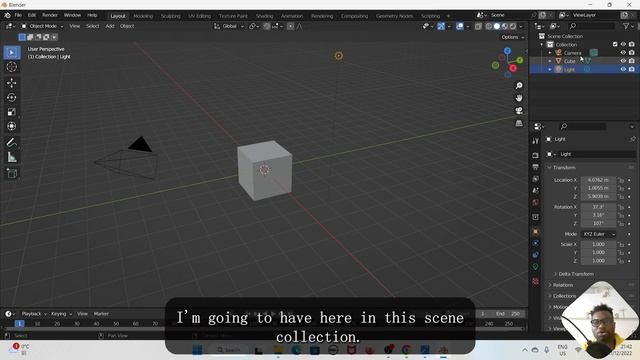The image size is (640, 360).
Task: Disable Cube in renders camera icon
Action: click(631, 61)
